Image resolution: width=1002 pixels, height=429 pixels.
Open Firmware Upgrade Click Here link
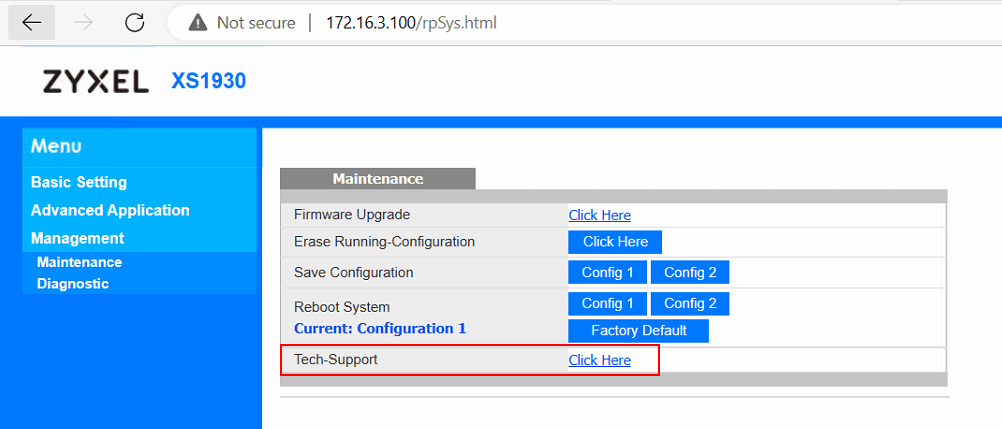[599, 215]
